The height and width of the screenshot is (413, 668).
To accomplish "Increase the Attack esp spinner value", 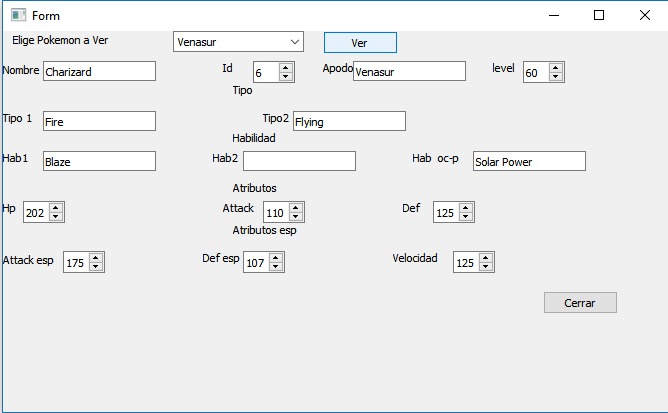I will point(96,258).
